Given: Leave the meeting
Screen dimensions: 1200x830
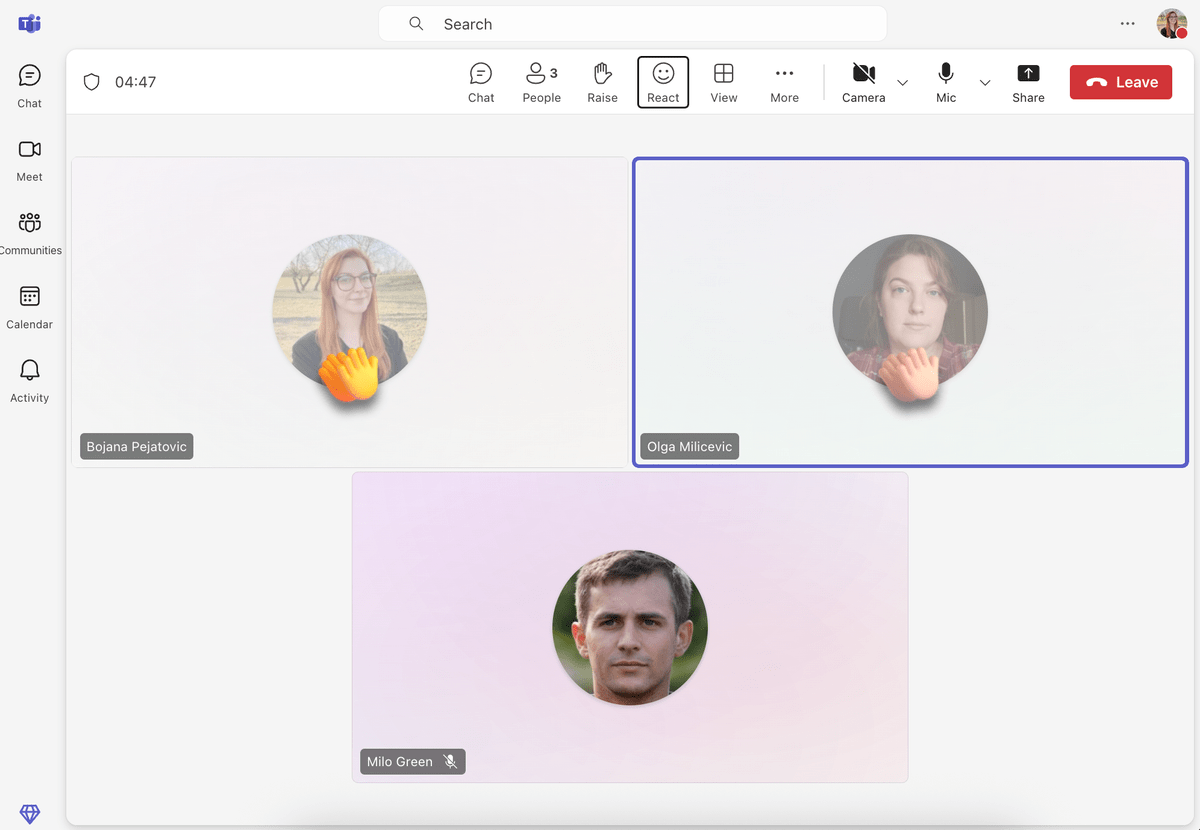Looking at the screenshot, I should click(1120, 82).
